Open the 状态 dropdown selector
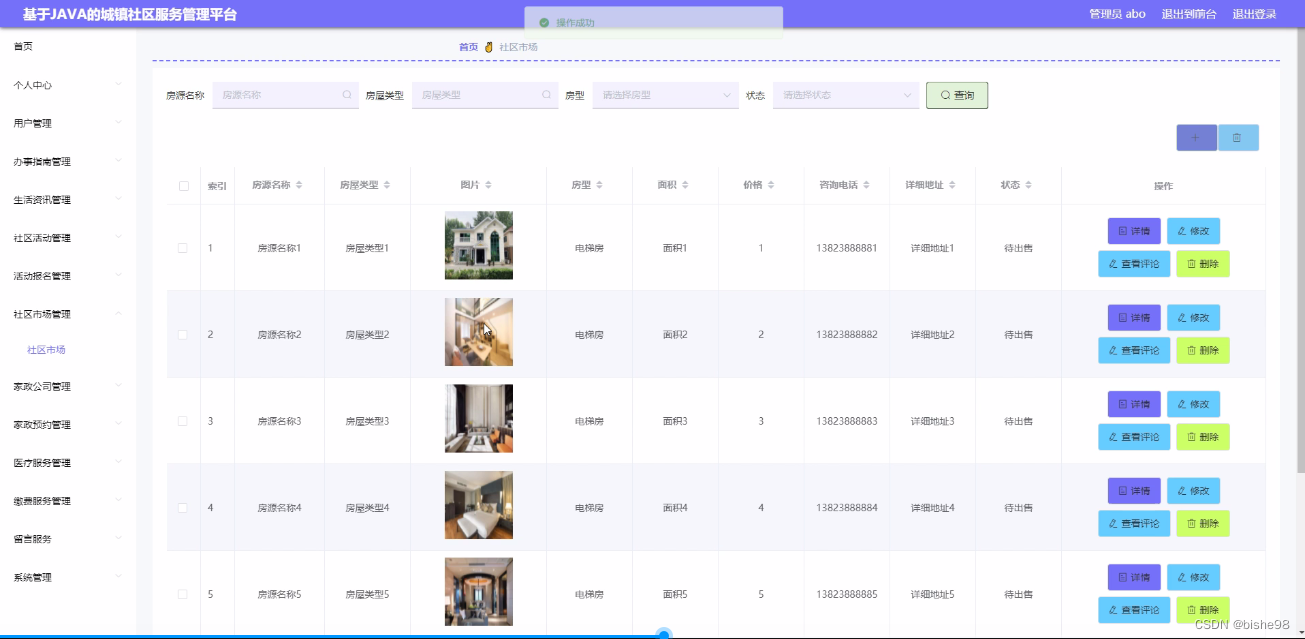Screen dimensions: 1305x639 845,95
